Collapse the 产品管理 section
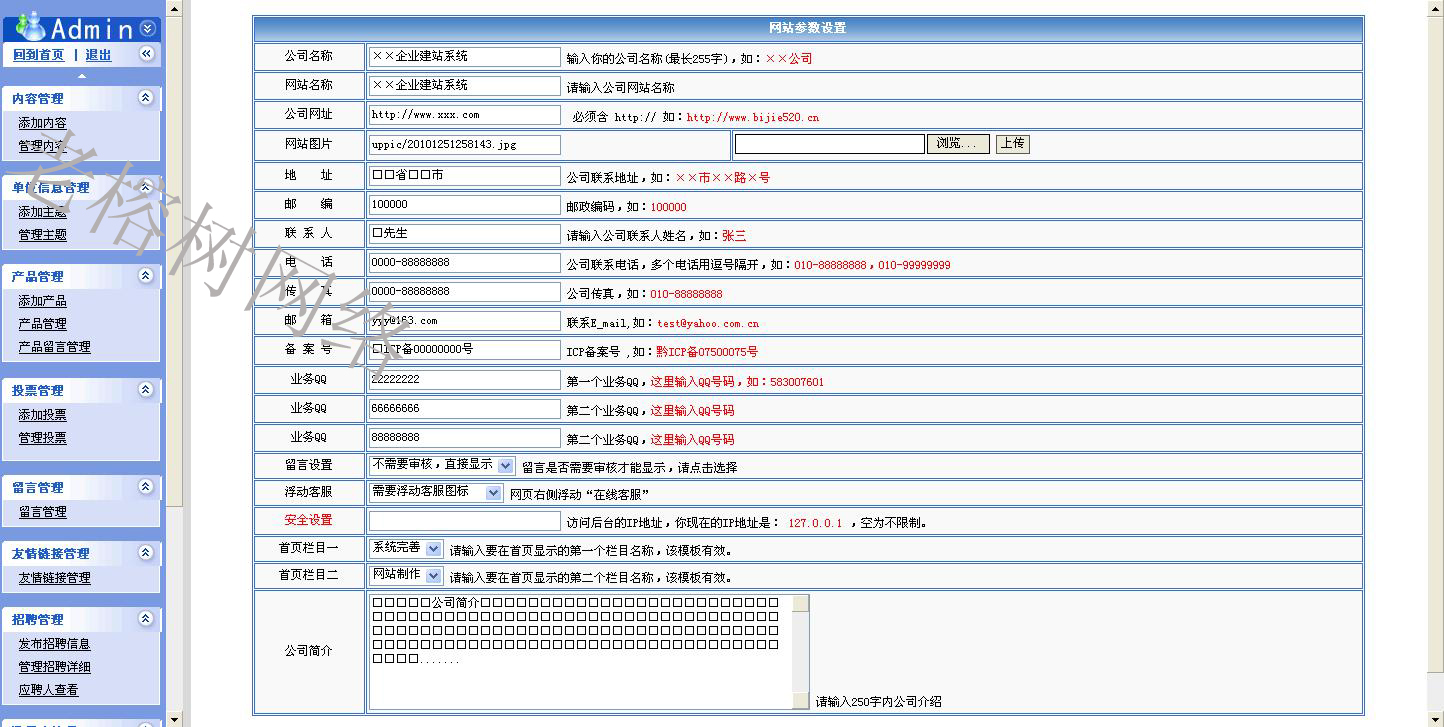Image resolution: width=1444 pixels, height=727 pixels. click(145, 275)
